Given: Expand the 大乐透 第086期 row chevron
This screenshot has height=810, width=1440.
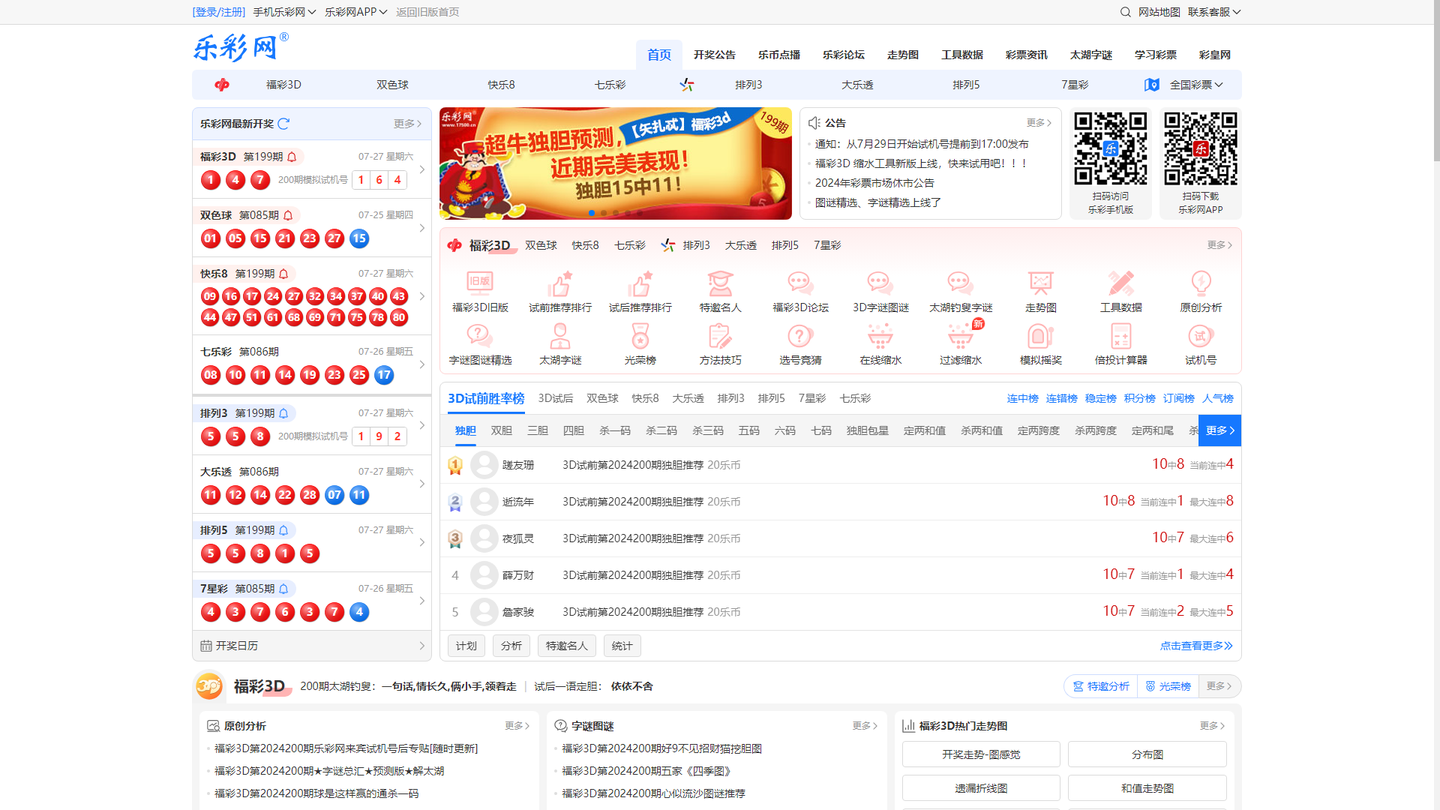Looking at the screenshot, I should click(x=422, y=484).
